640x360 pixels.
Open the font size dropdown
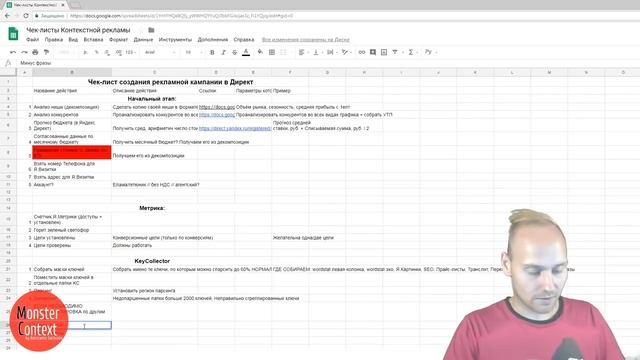[193, 52]
